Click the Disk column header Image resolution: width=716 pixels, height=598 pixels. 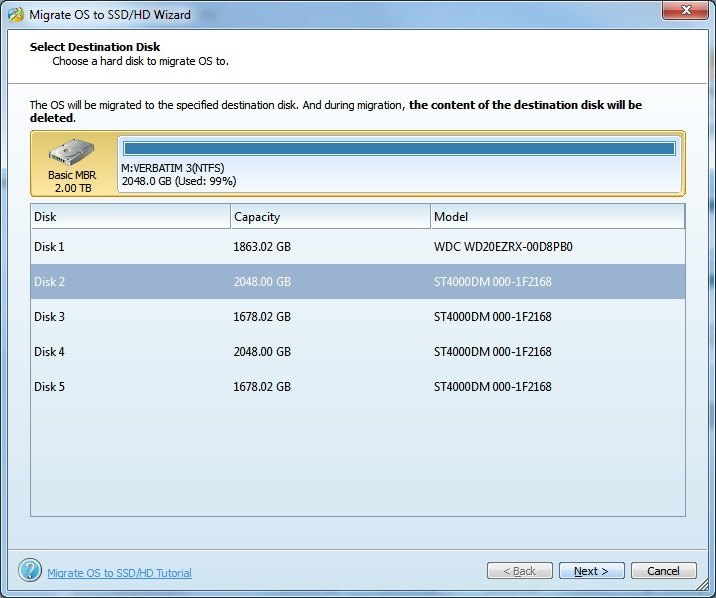131,216
